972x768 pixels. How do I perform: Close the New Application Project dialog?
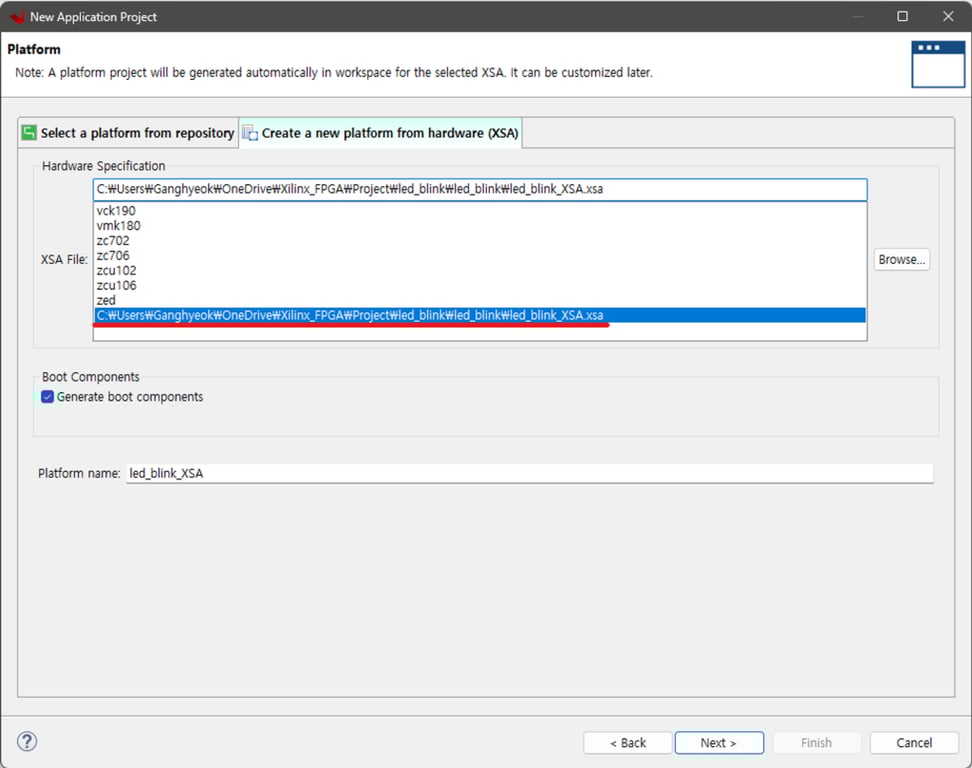click(948, 16)
